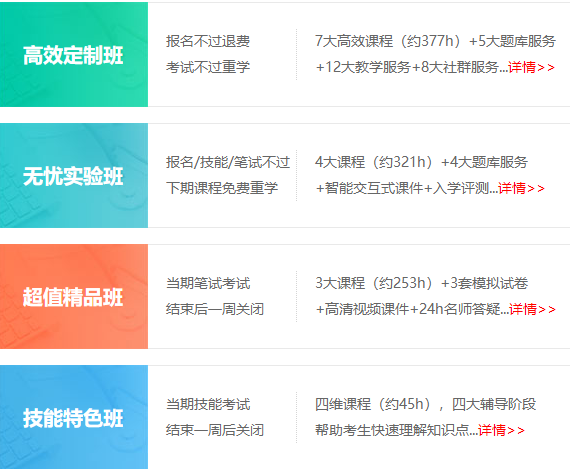Open the 无忧实验班 teal course banner
This screenshot has width=570, height=469.
pyautogui.click(x=74, y=176)
